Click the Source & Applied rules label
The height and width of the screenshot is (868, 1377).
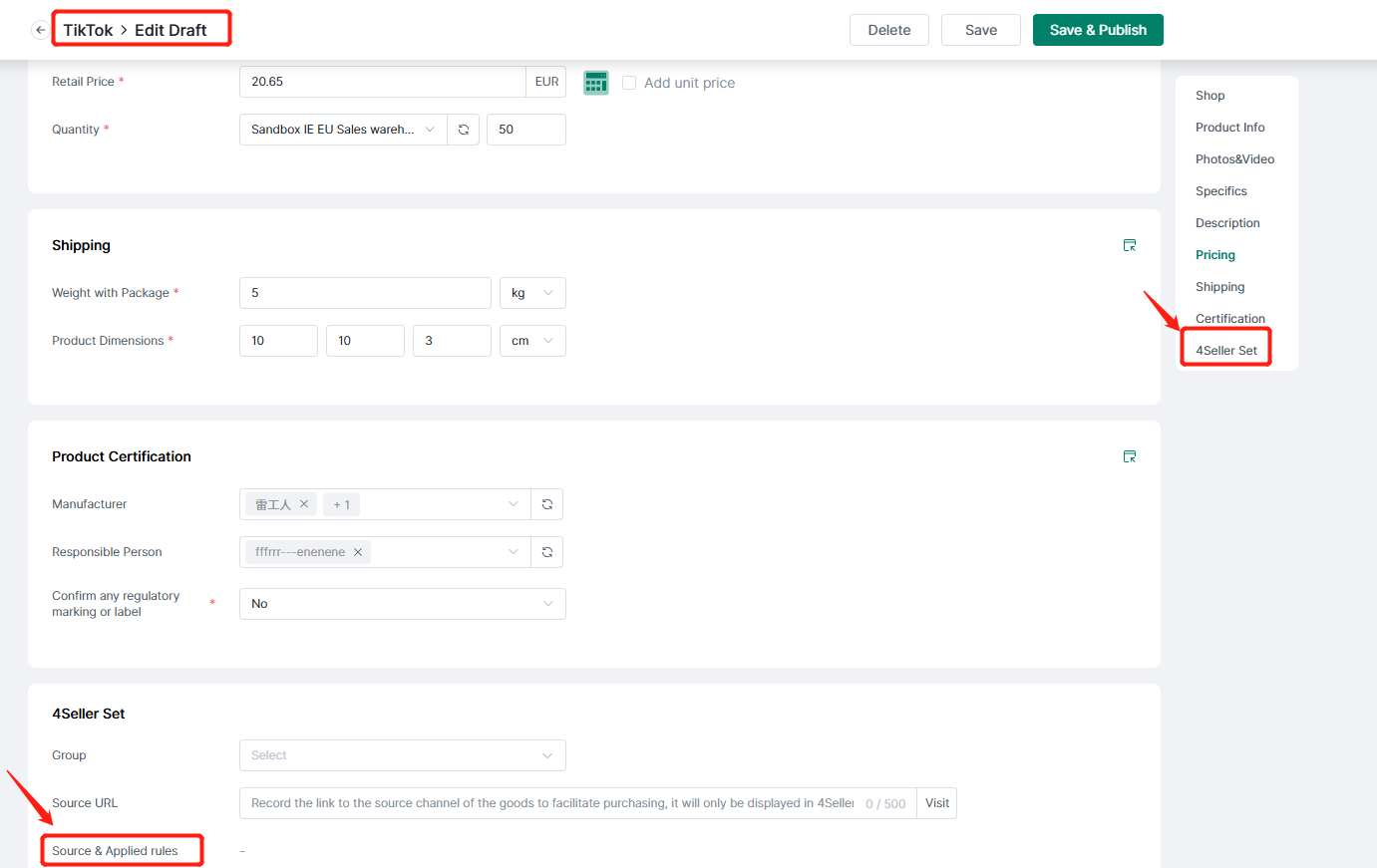(x=115, y=851)
